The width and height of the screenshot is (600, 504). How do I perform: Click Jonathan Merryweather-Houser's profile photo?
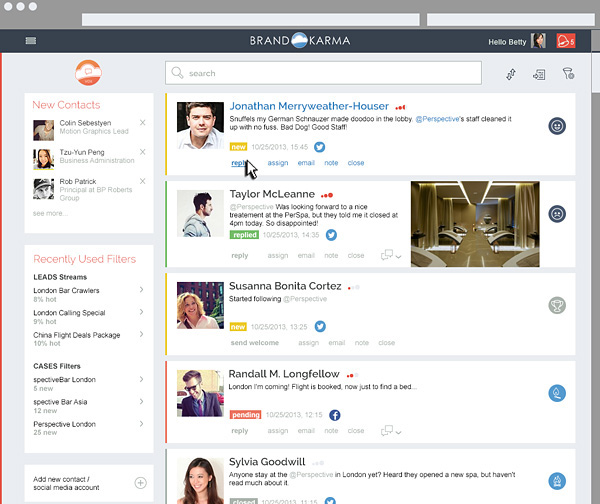pos(200,126)
